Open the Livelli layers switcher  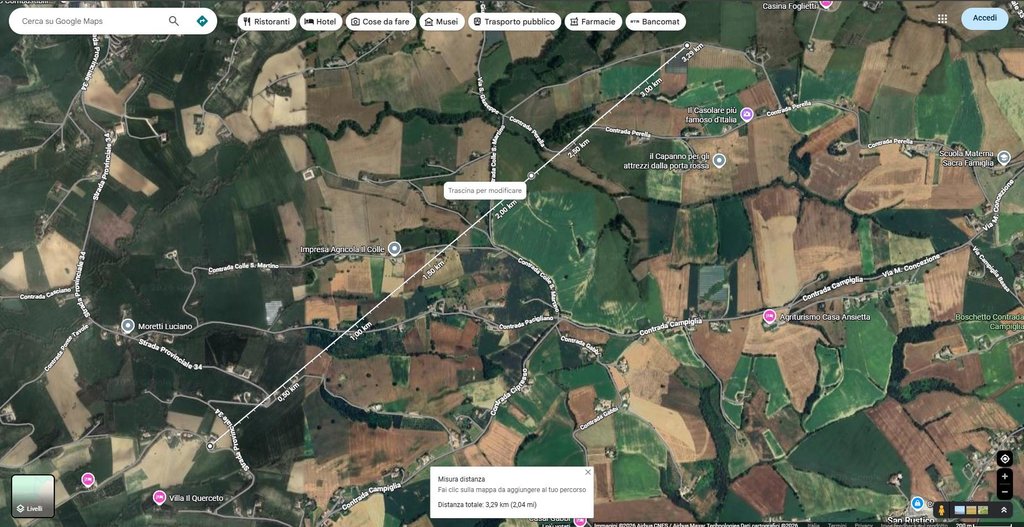[x=33, y=496]
